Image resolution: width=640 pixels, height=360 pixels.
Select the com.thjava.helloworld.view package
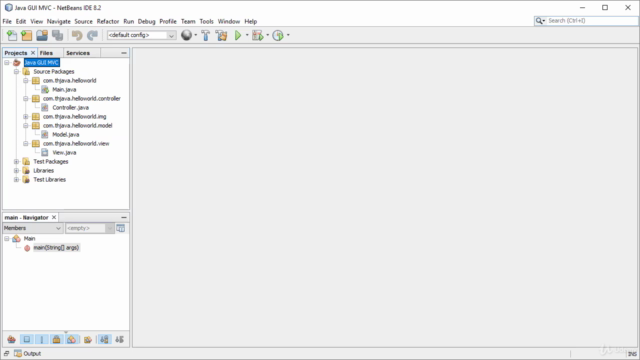tap(76, 144)
